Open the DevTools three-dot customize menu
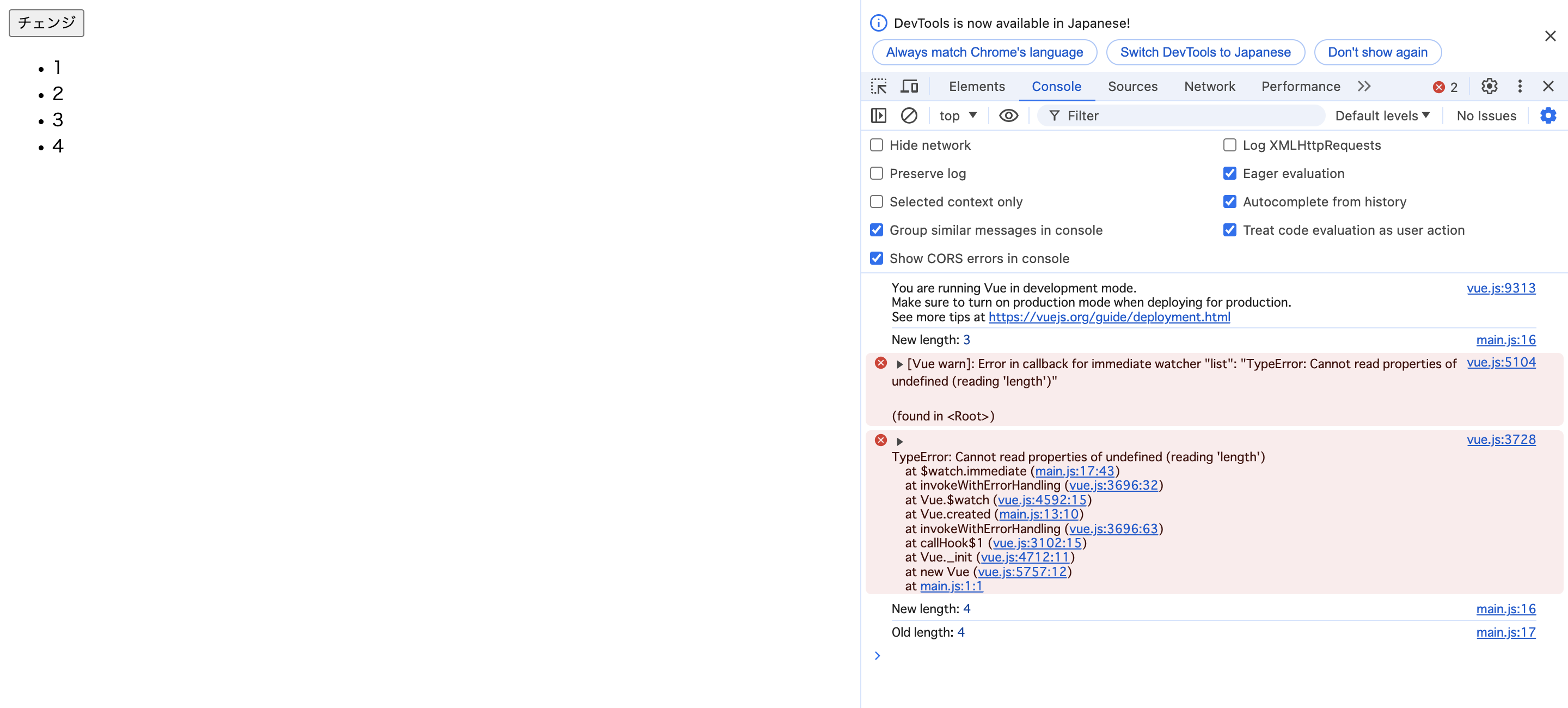1568x708 pixels. (x=1520, y=87)
